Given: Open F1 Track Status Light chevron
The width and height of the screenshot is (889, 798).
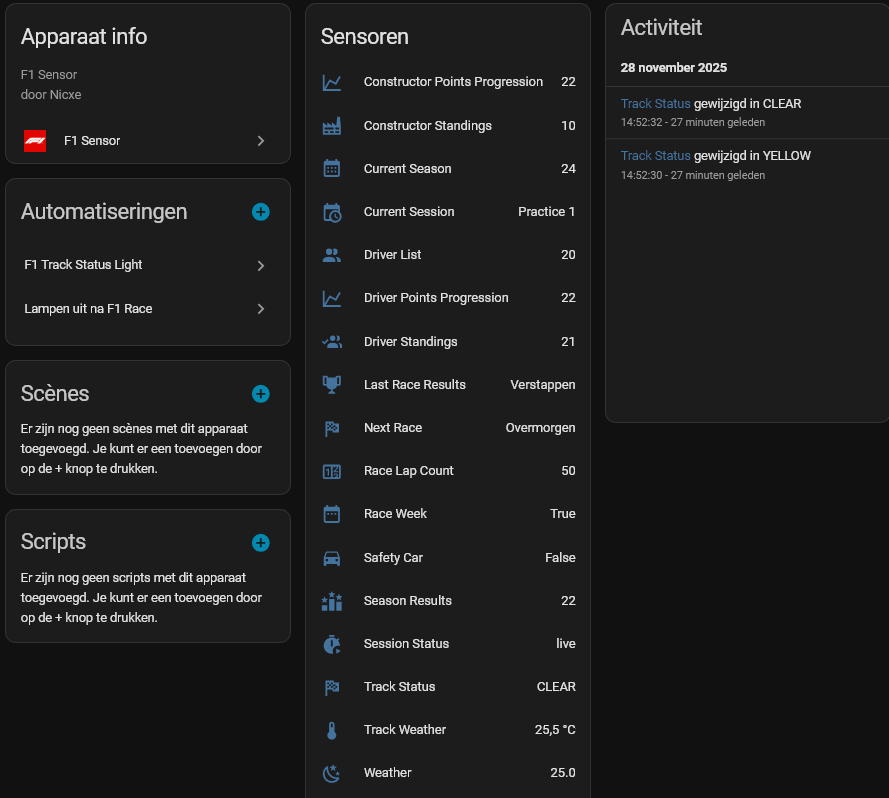Looking at the screenshot, I should [x=260, y=266].
